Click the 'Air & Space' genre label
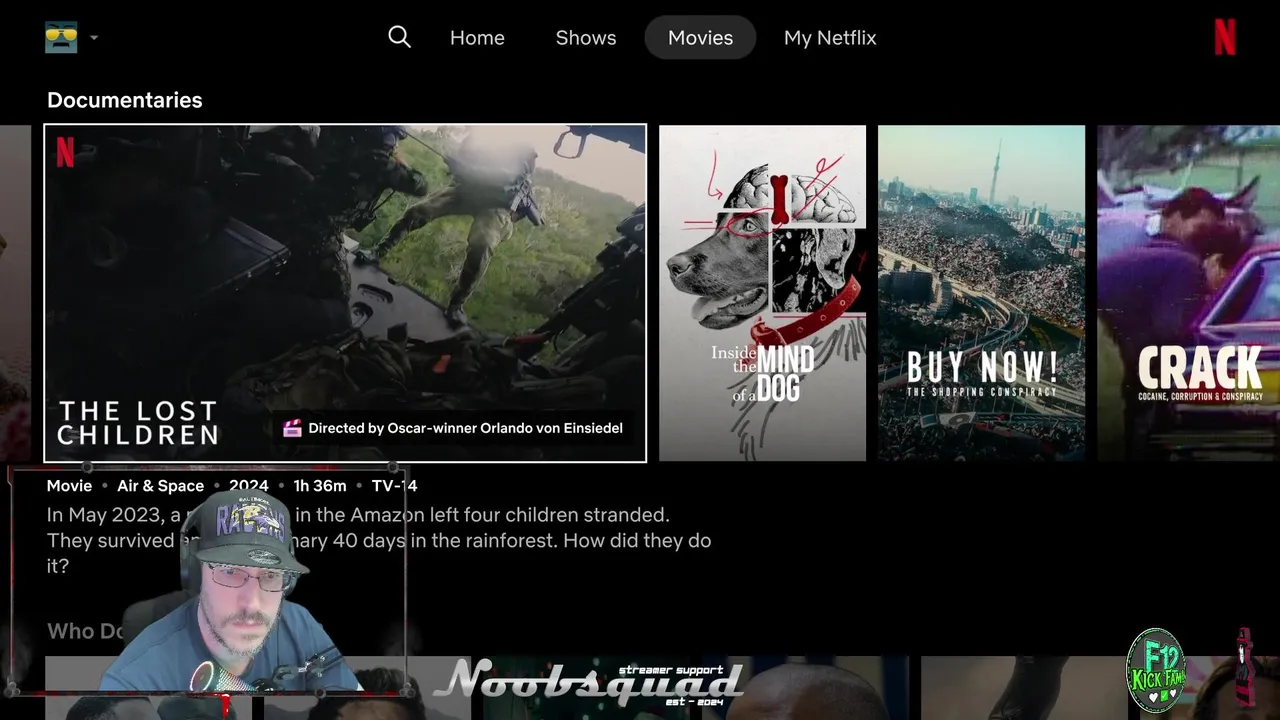Image resolution: width=1280 pixels, height=720 pixels. 160,486
